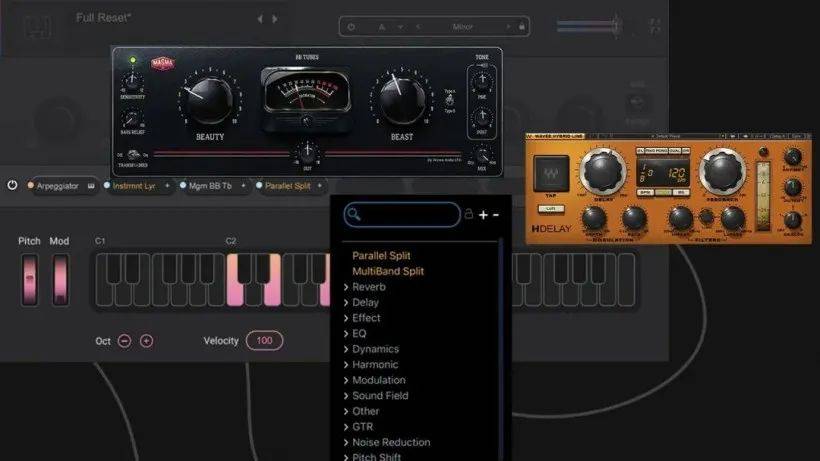The image size is (820, 461).
Task: Click the Velocity 100 value box
Action: pyautogui.click(x=264, y=341)
